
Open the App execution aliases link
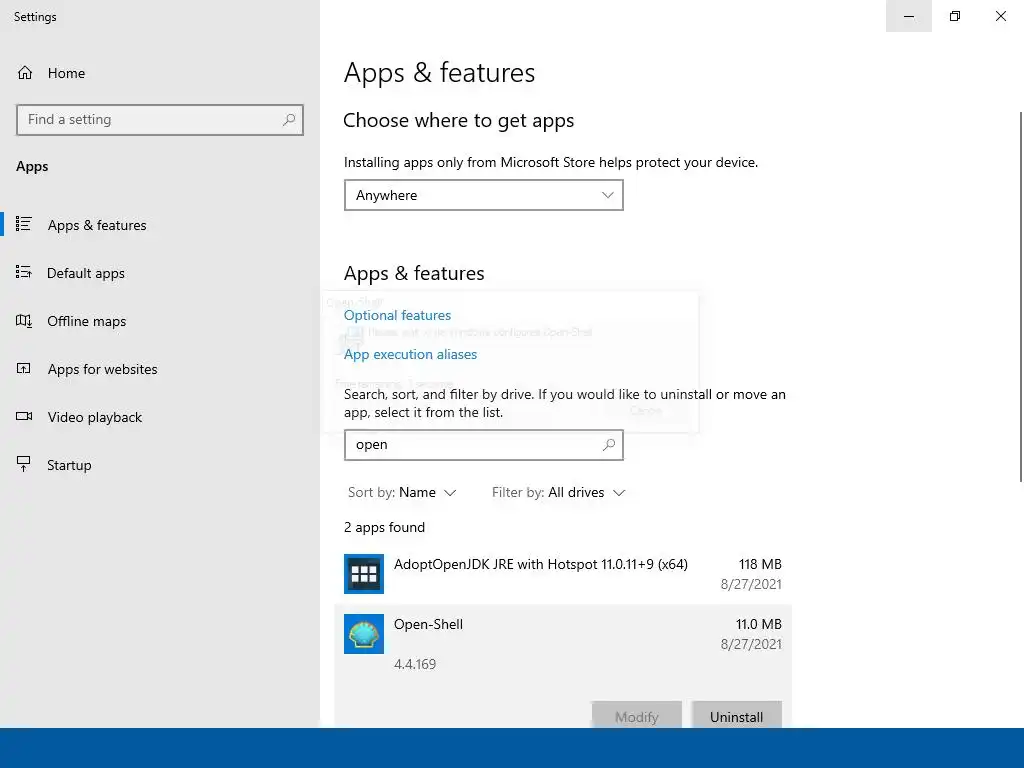point(410,355)
